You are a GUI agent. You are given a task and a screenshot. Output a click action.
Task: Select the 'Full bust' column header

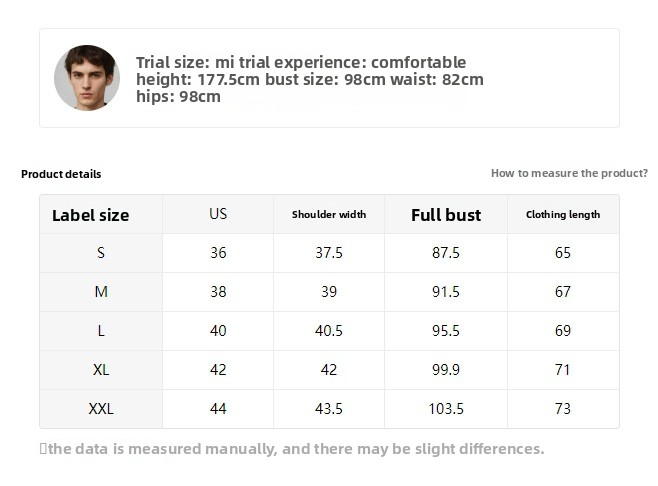pos(446,215)
